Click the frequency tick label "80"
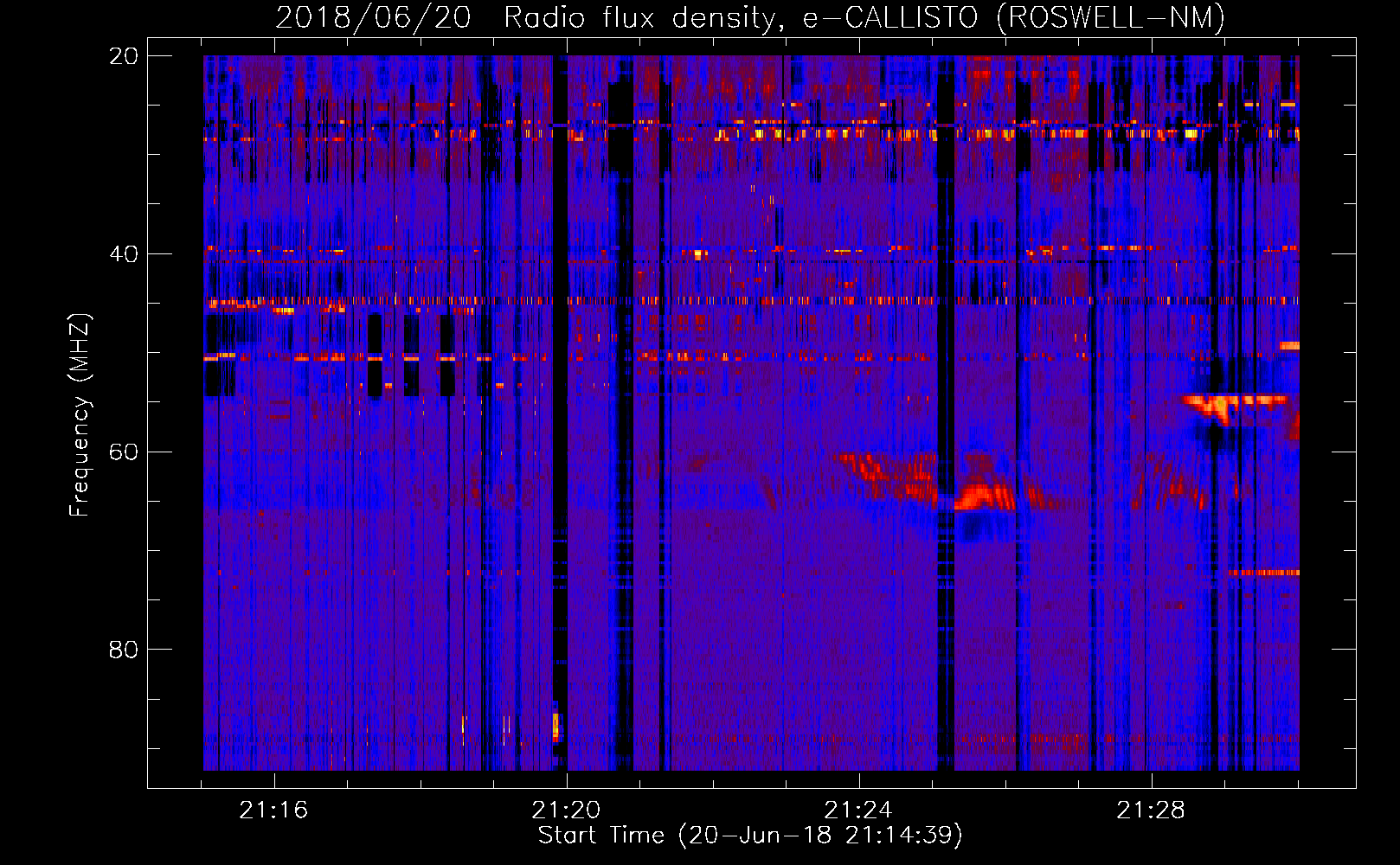This screenshot has width=1400, height=865. [124, 650]
